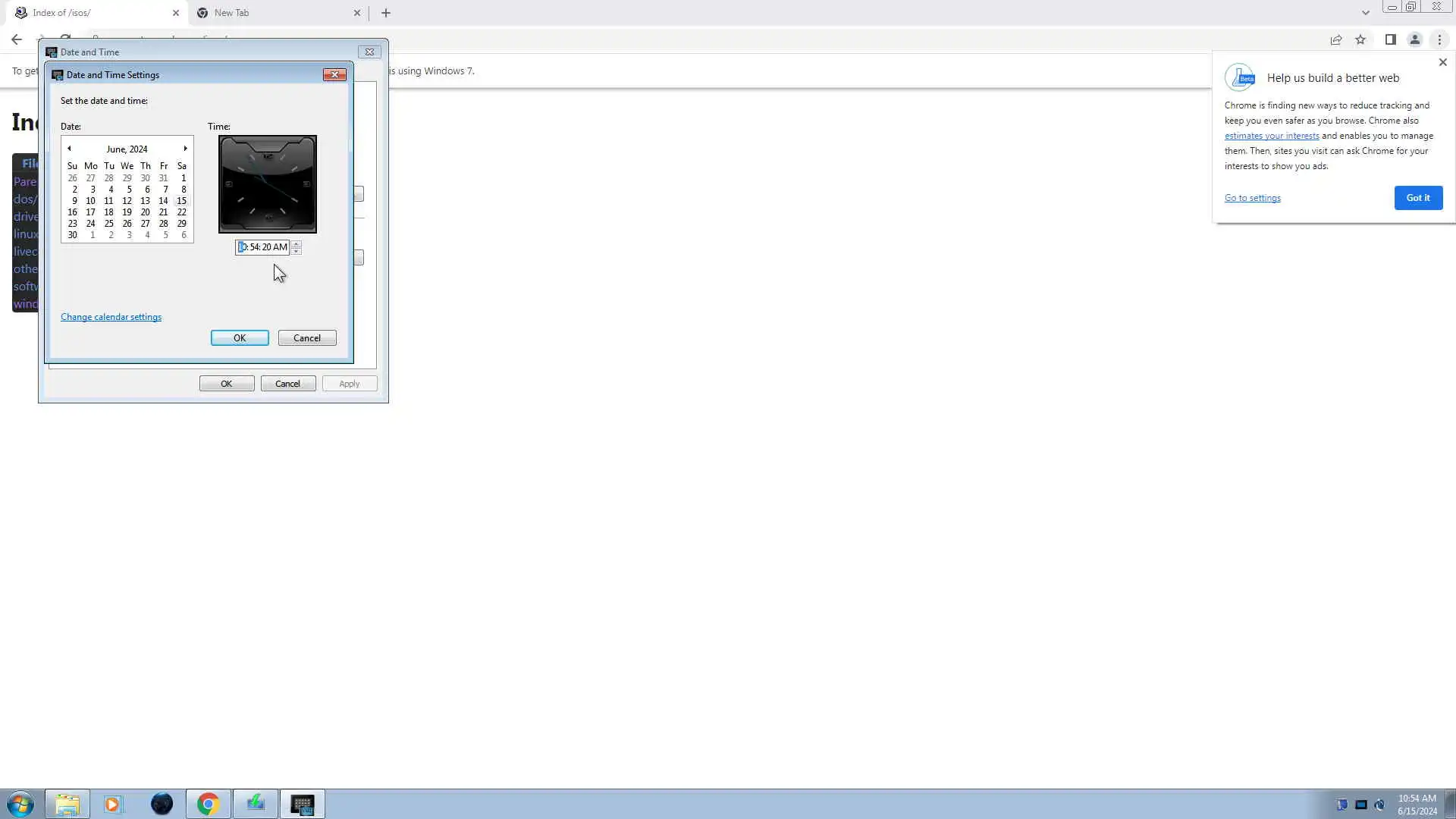
Task: Click the time input field
Action: tap(264, 247)
